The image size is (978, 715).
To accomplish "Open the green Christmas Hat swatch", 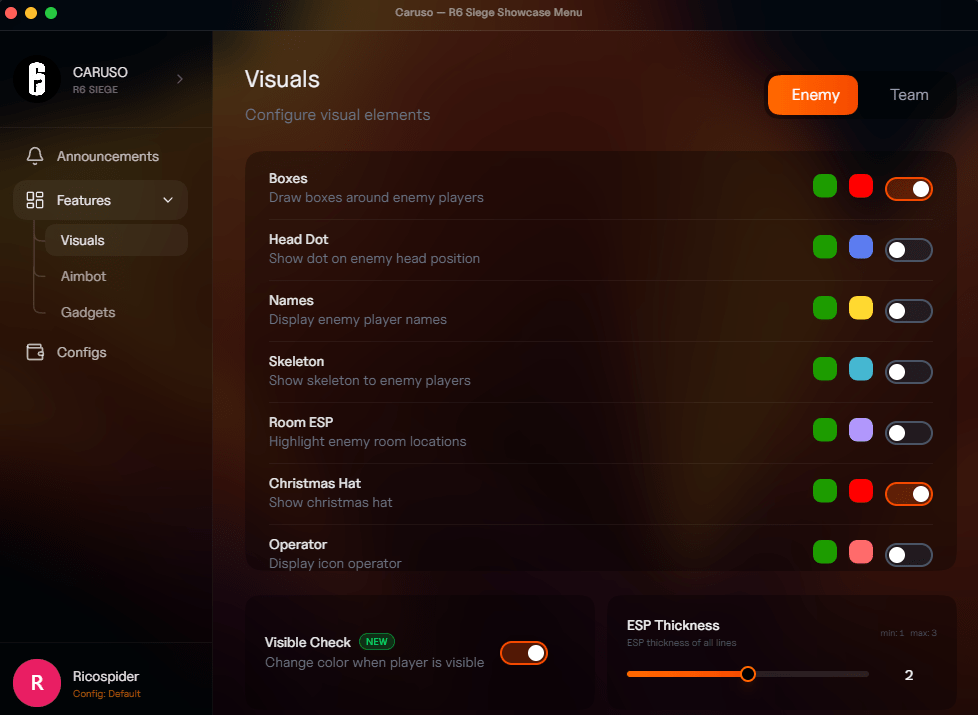I will [825, 491].
